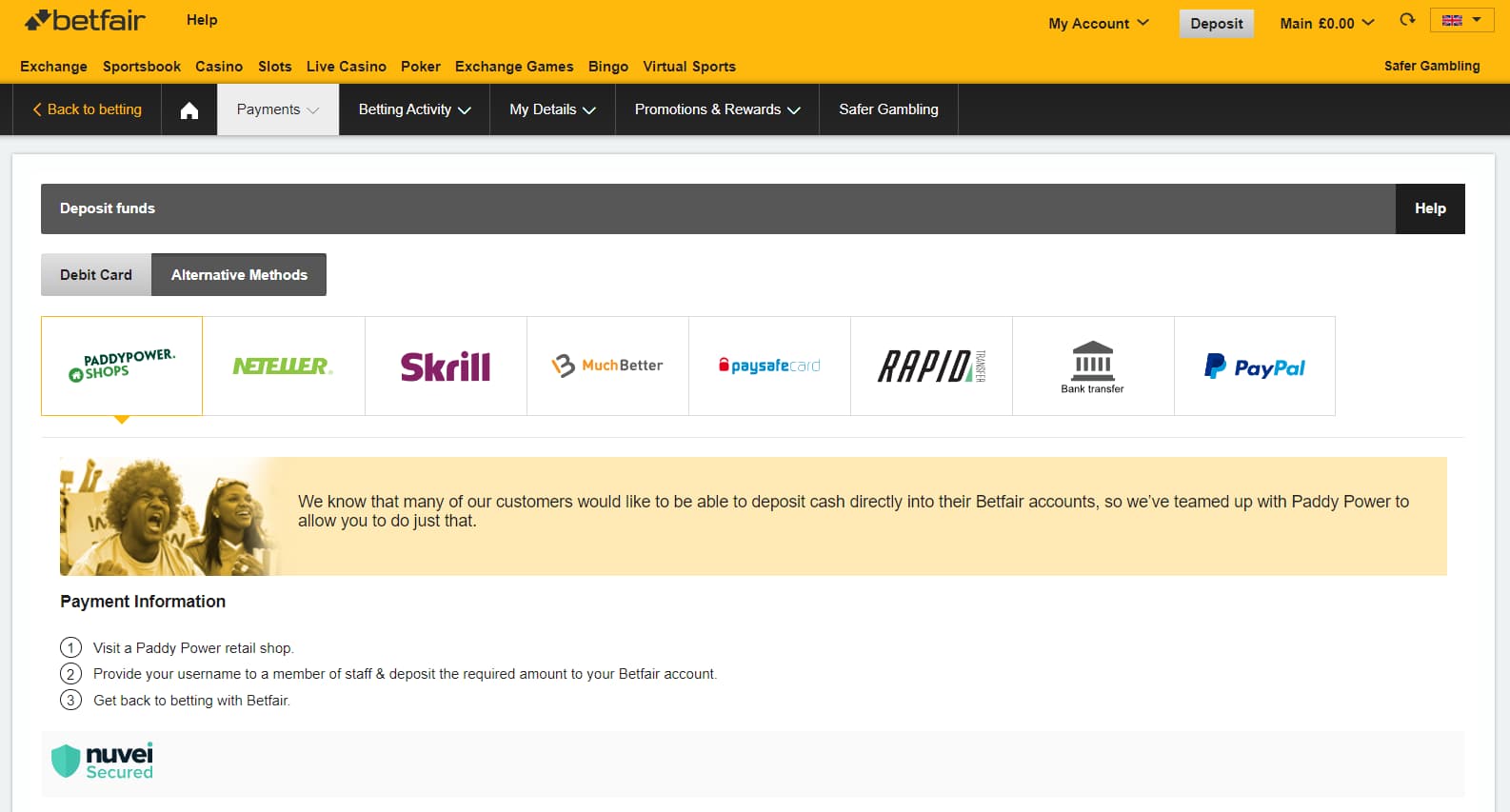The image size is (1510, 812).
Task: Click the Payment Information heading
Action: 143,602
